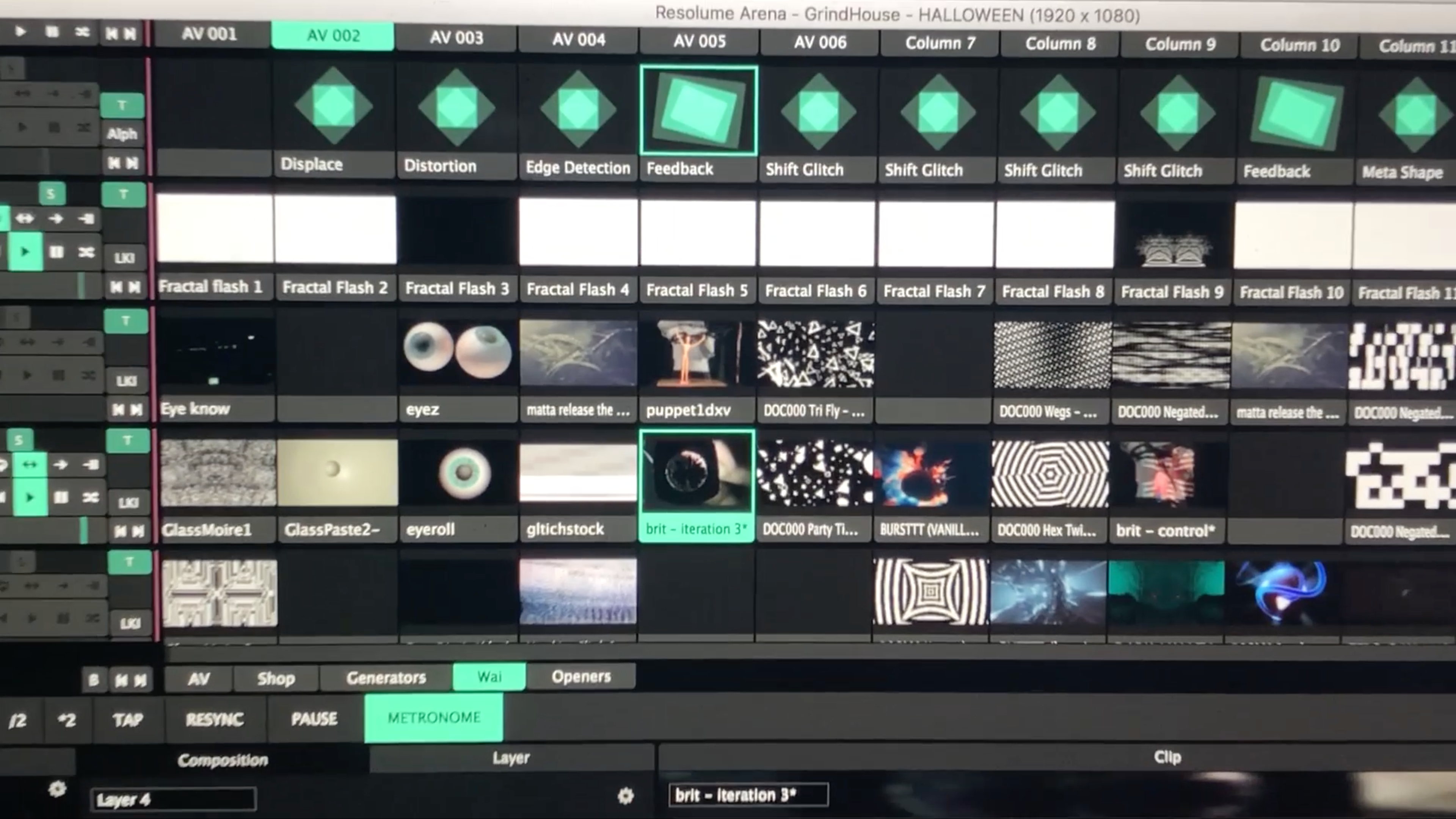Click the Layer 4 name field
This screenshot has width=1456, height=819.
(174, 799)
